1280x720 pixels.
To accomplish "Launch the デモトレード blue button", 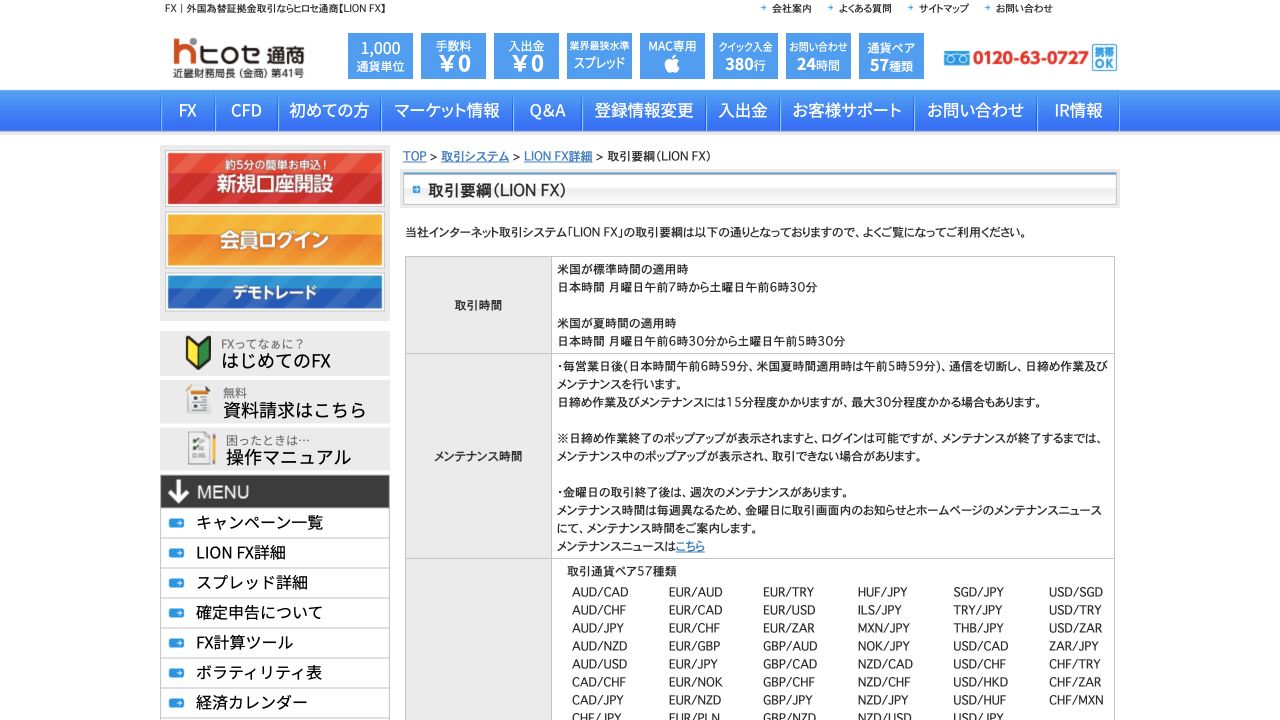I will click(275, 292).
